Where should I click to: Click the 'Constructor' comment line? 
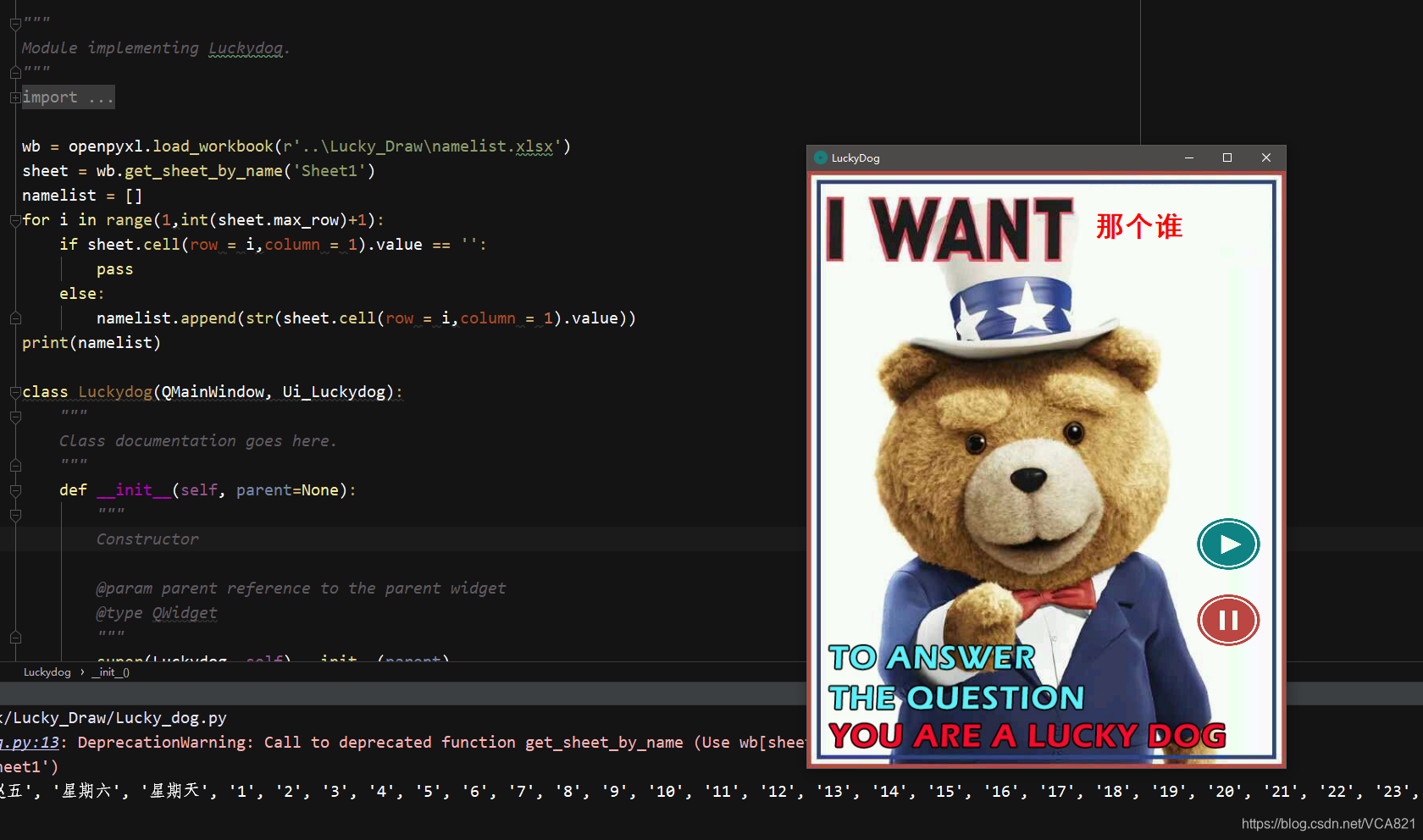[147, 539]
